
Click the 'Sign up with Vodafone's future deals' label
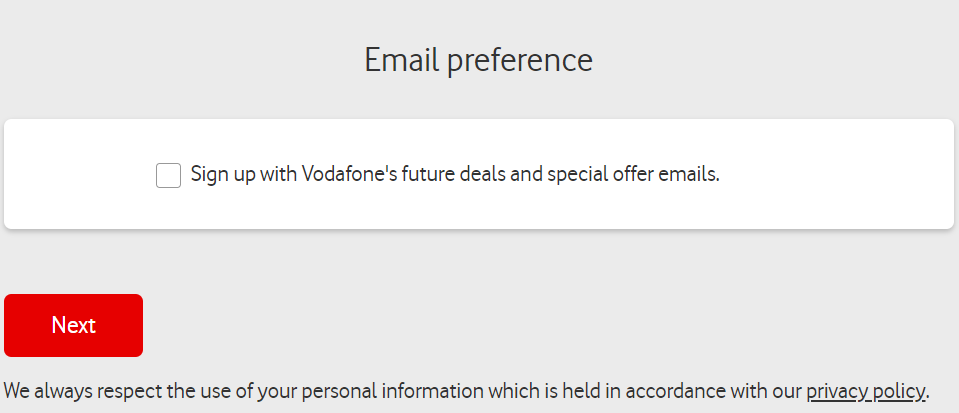pyautogui.click(x=455, y=174)
